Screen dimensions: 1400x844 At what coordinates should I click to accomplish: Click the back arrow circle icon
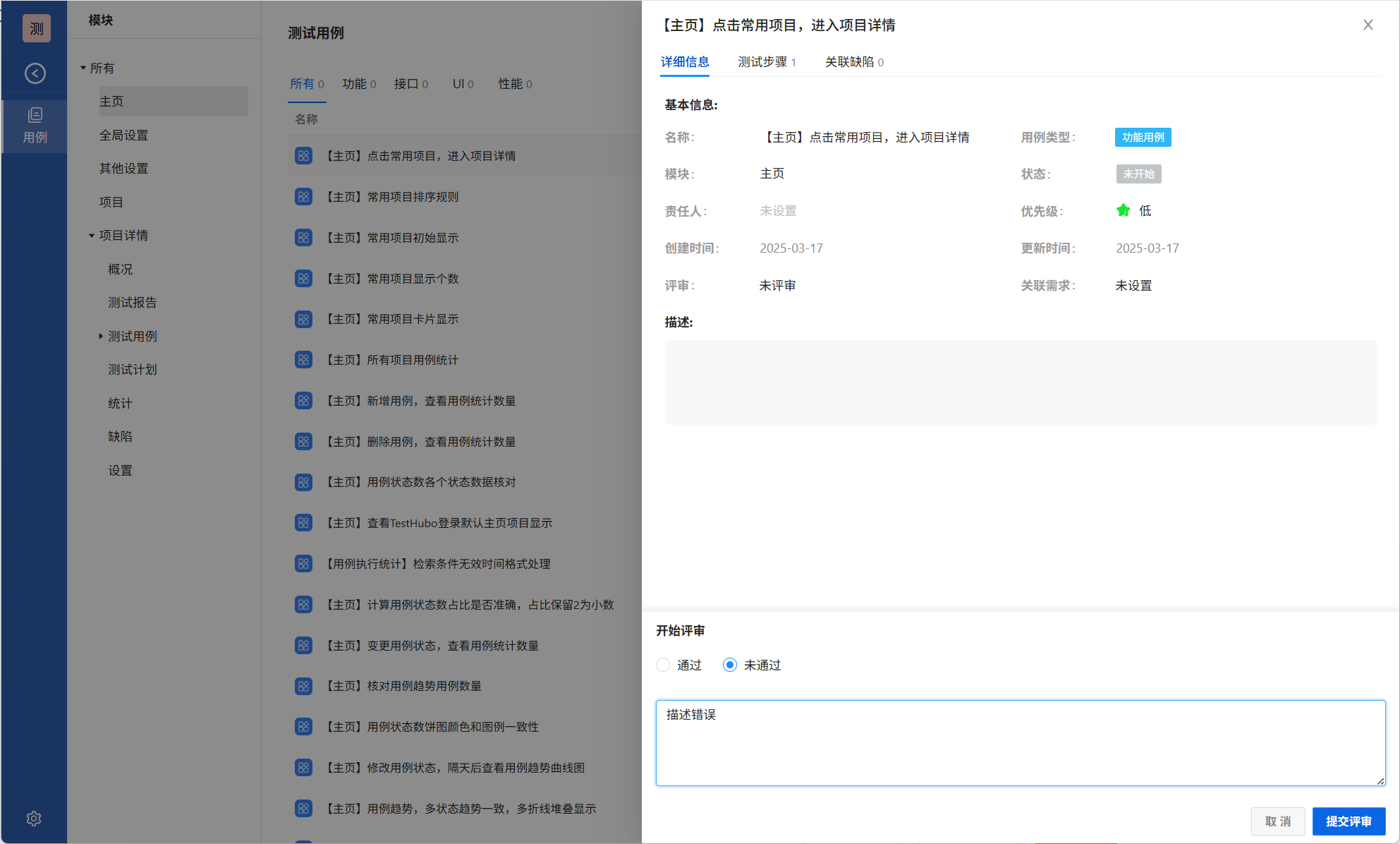pyautogui.click(x=35, y=73)
